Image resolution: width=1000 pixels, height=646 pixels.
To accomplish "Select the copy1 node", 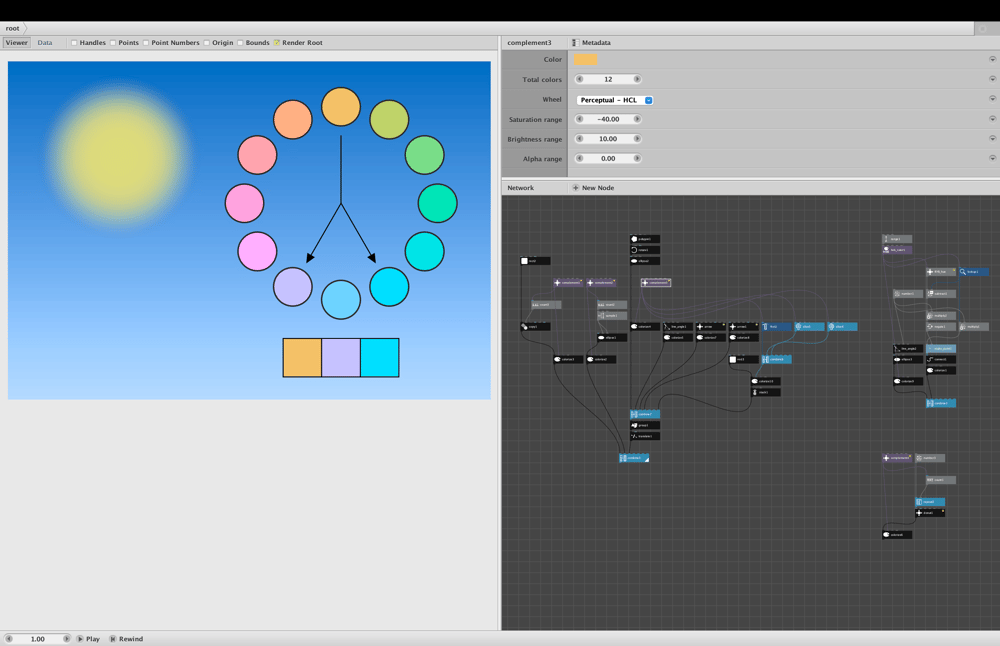I will (535, 327).
